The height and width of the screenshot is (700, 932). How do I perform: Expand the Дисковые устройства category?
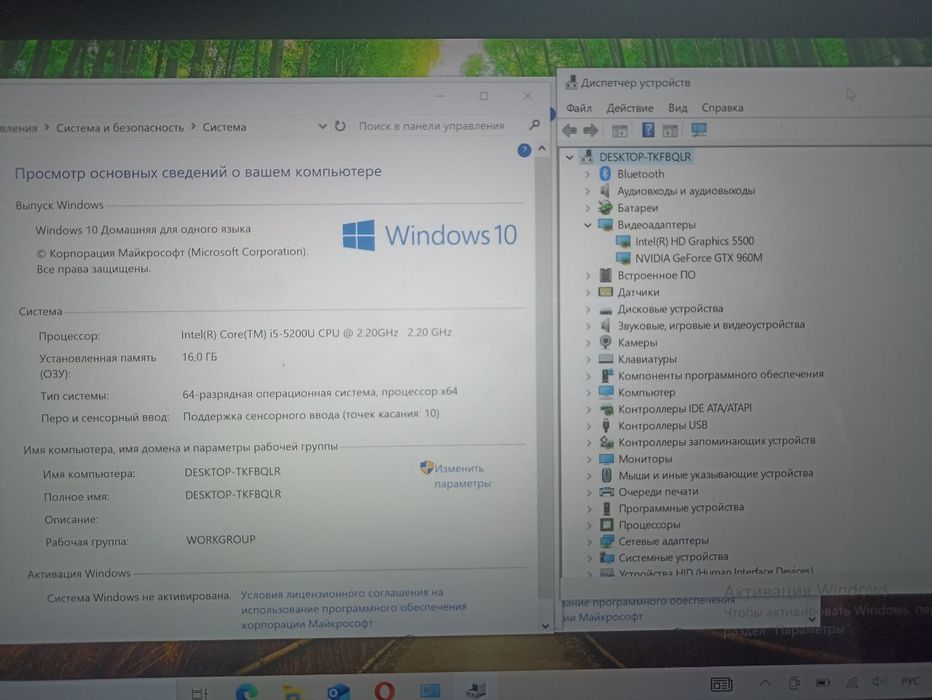(588, 310)
